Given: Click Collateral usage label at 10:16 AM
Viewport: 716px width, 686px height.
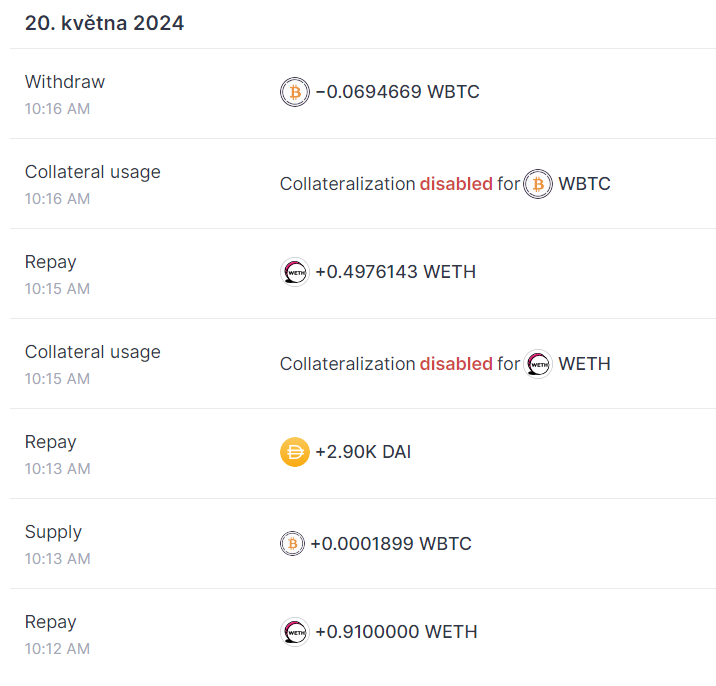Looking at the screenshot, I should point(92,172).
